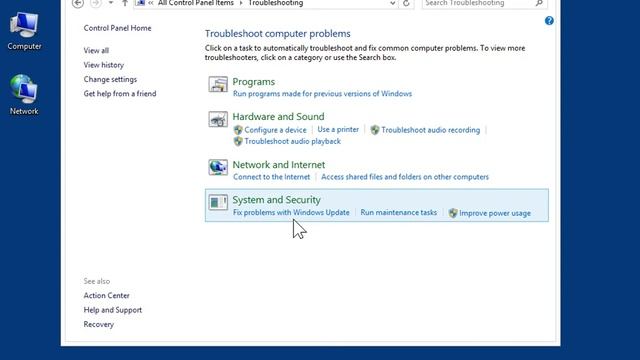The image size is (640, 360).
Task: Select Troubleshoot audio recording link
Action: point(430,130)
